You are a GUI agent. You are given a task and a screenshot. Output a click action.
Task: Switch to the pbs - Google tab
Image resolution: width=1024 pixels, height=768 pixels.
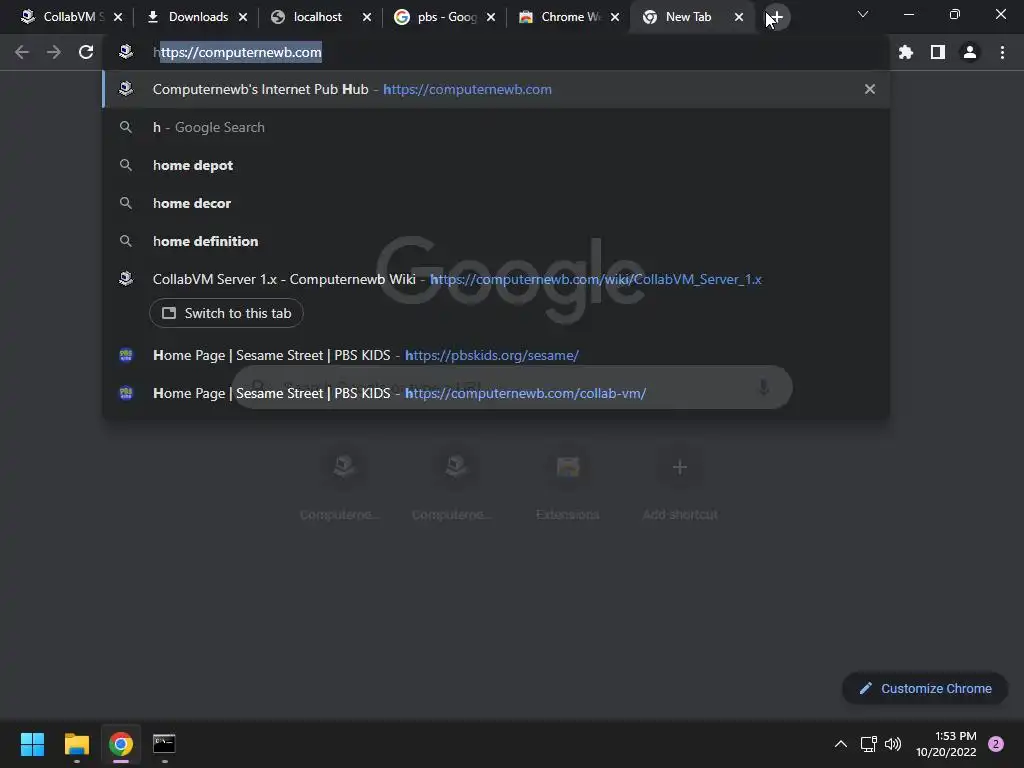pyautogui.click(x=436, y=17)
